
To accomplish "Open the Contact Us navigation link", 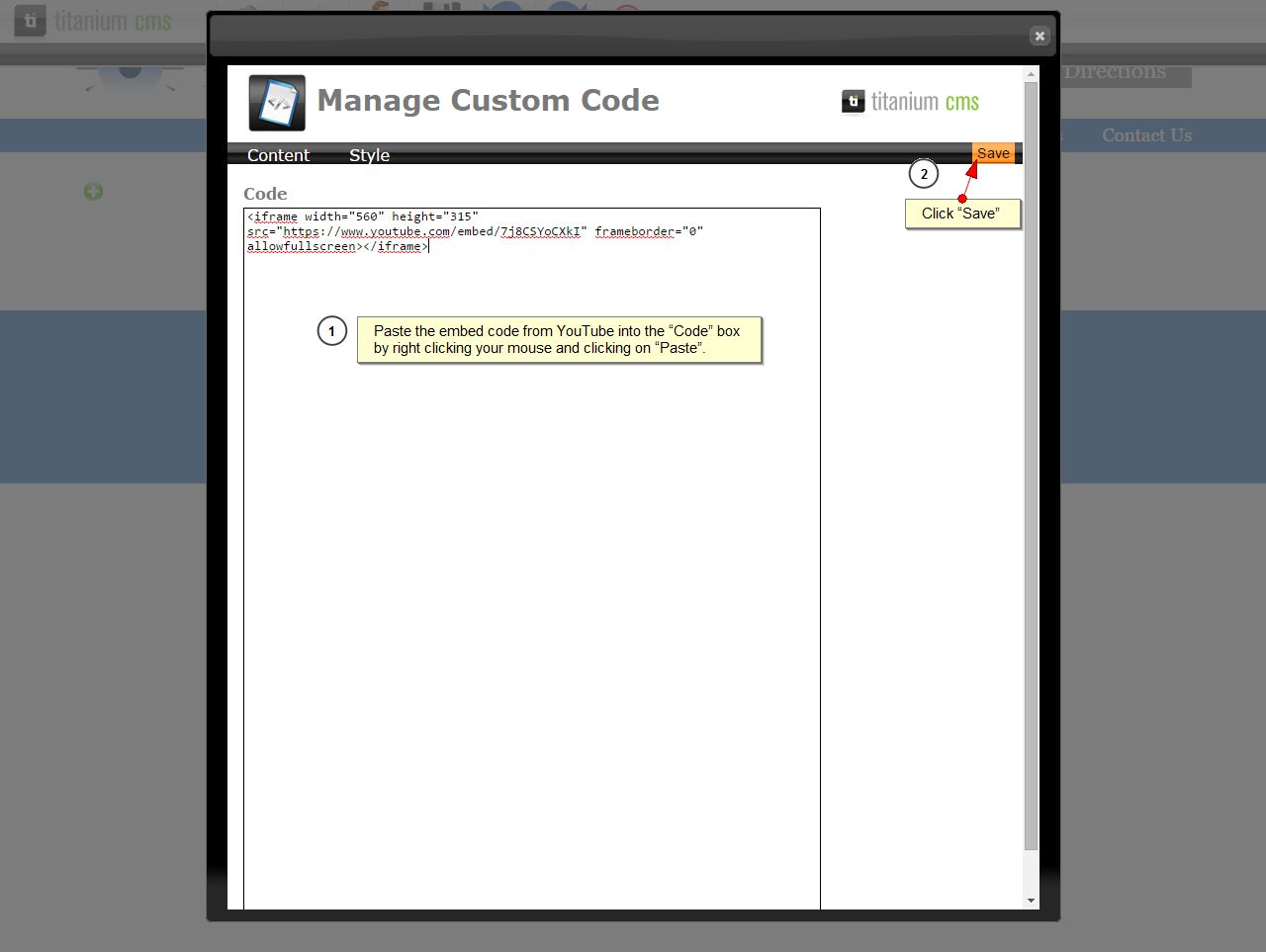I will (1146, 135).
